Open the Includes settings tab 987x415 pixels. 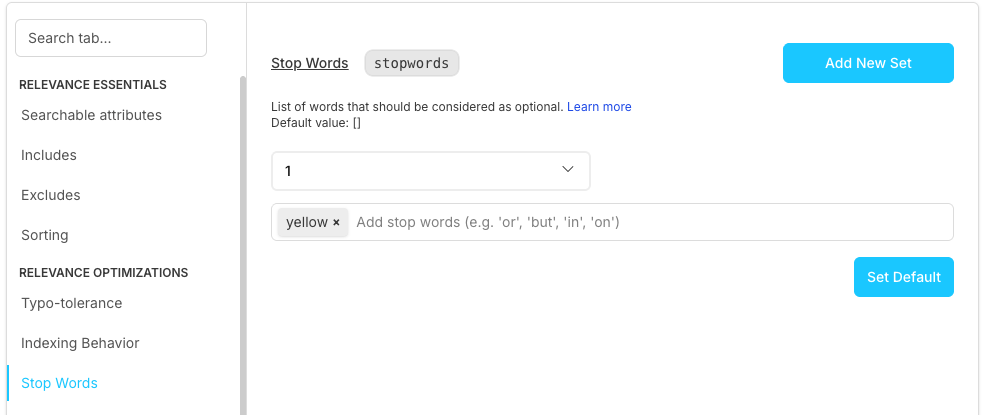49,155
